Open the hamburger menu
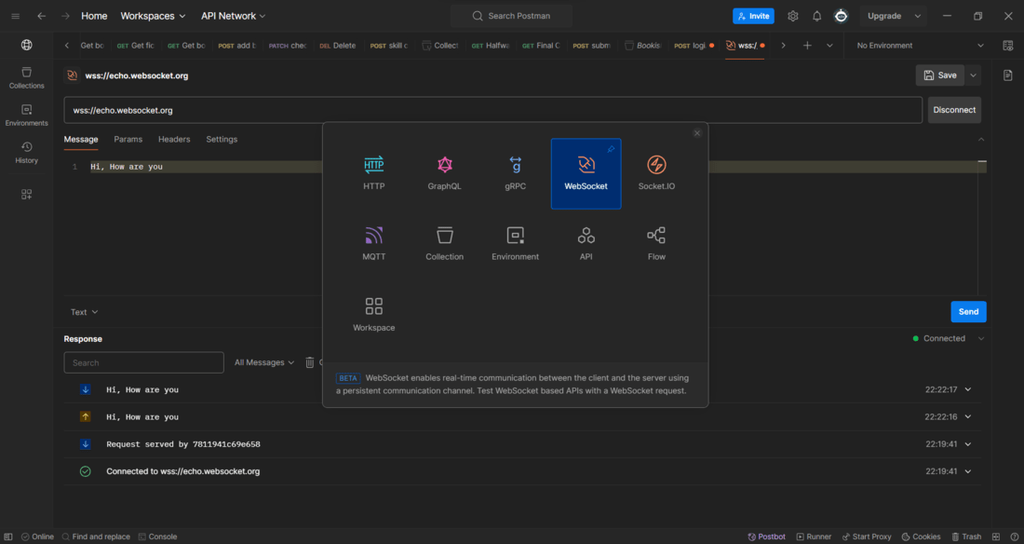This screenshot has height=544, width=1024. click(15, 16)
